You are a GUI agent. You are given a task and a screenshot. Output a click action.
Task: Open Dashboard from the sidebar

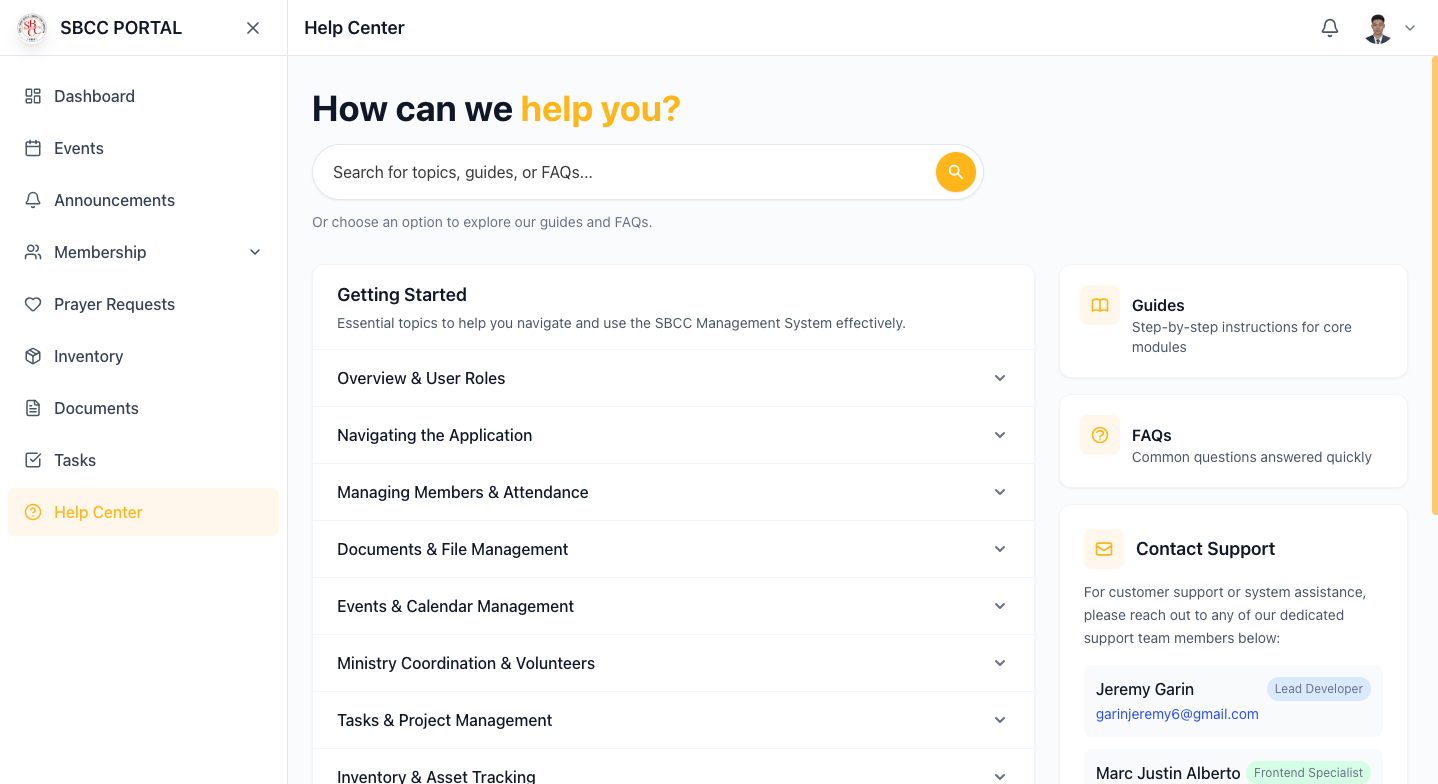tap(94, 96)
